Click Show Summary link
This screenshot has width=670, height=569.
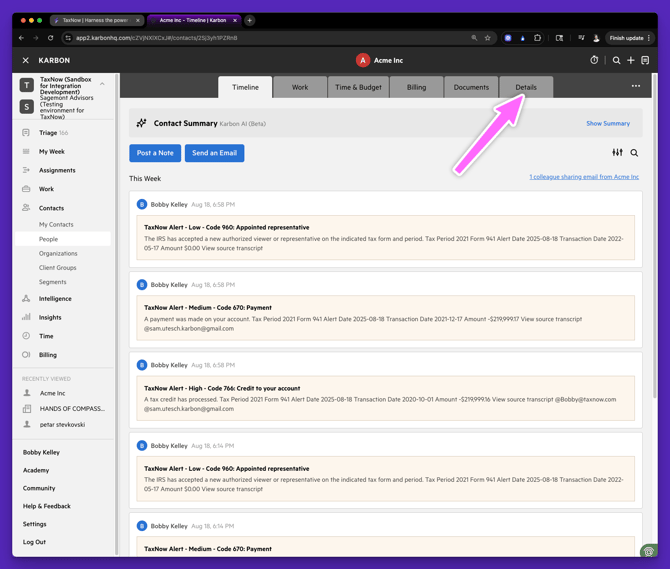[x=608, y=123]
